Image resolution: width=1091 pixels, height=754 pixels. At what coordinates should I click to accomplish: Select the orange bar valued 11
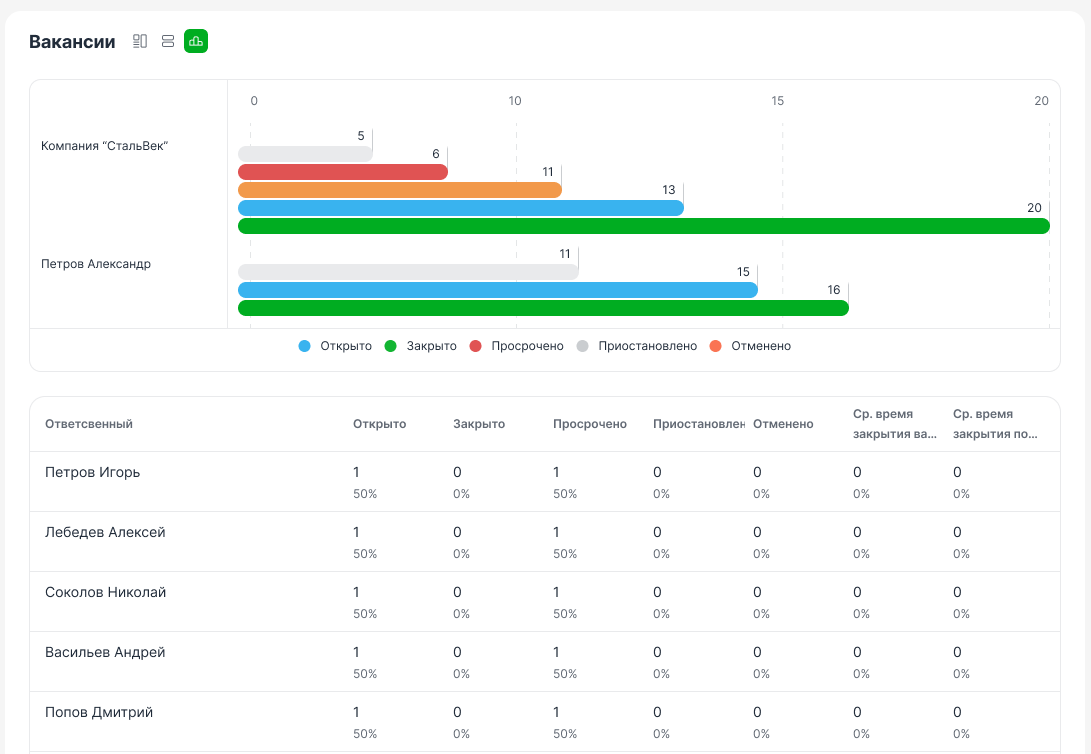[400, 190]
